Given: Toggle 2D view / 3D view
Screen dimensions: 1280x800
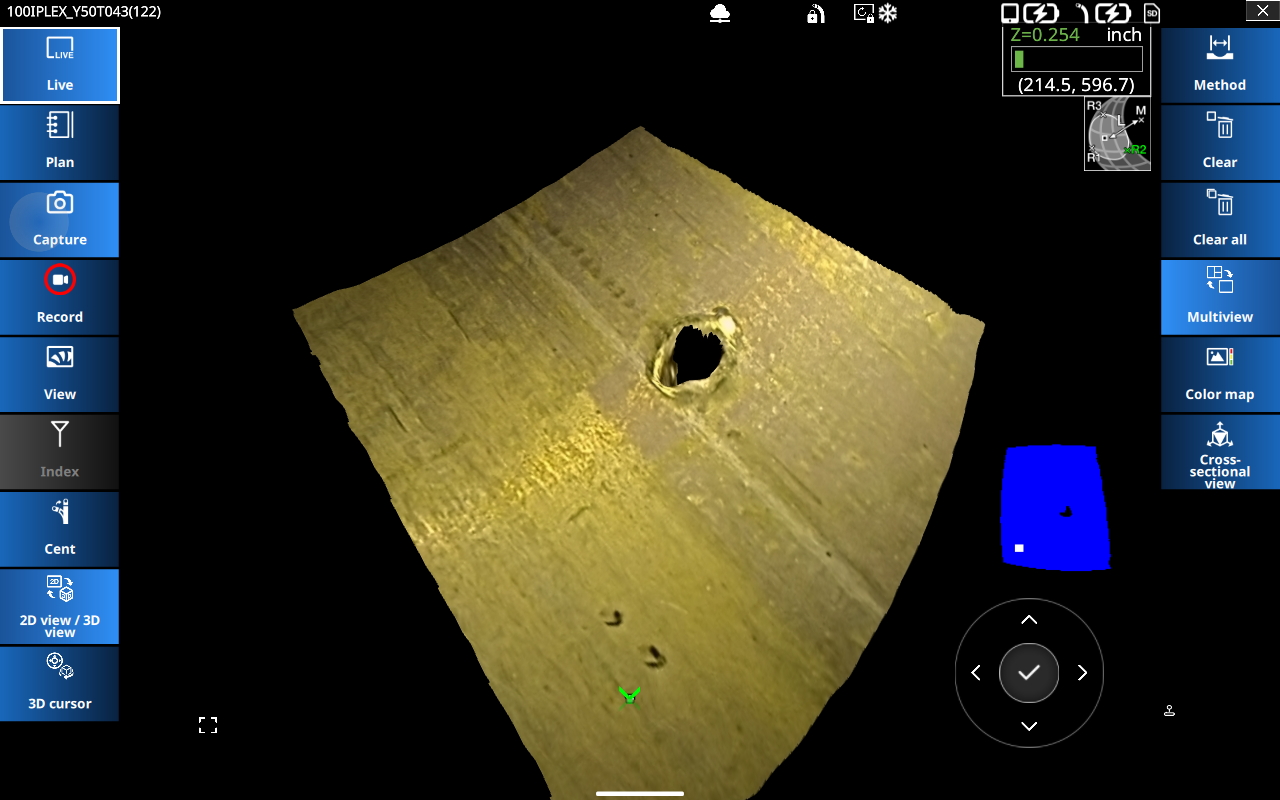Looking at the screenshot, I should click(x=60, y=606).
